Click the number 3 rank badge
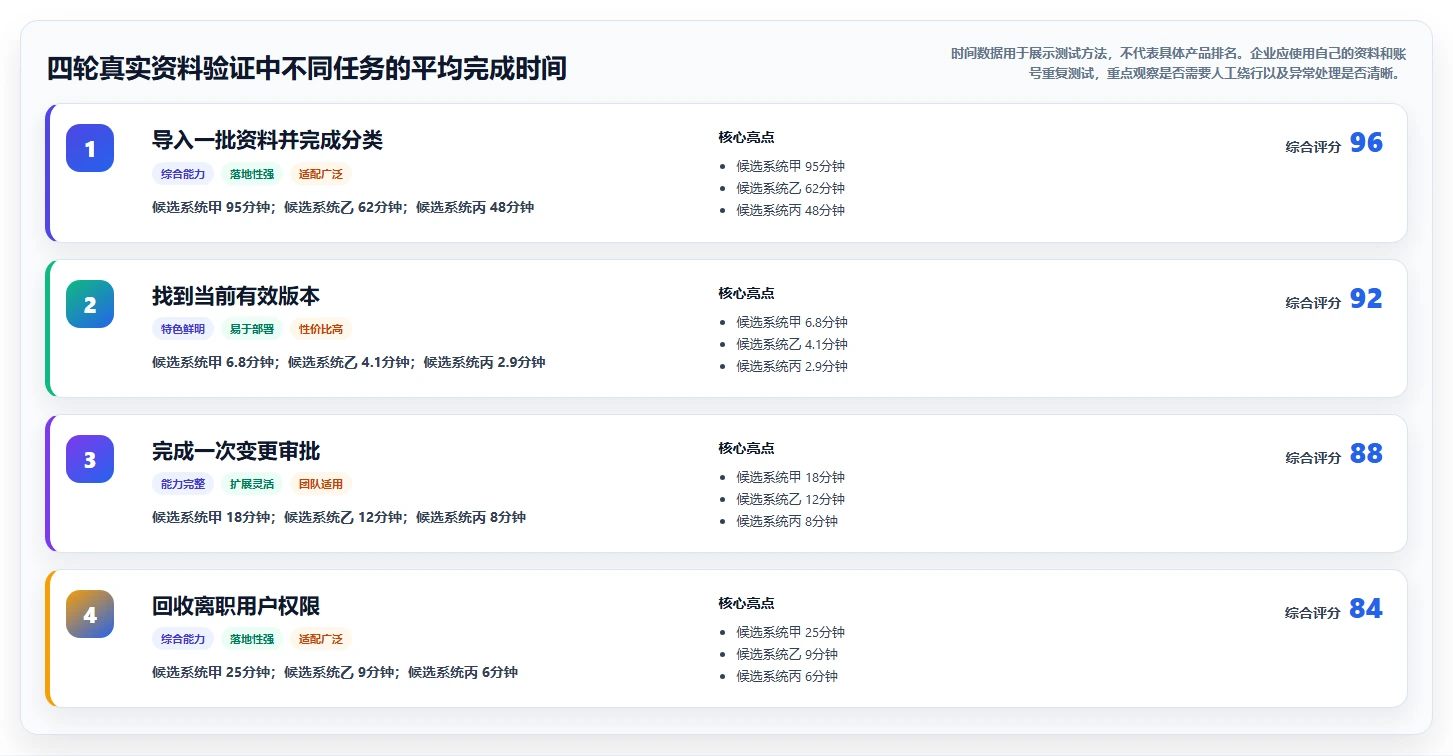This screenshot has width=1453, height=756. point(90,459)
